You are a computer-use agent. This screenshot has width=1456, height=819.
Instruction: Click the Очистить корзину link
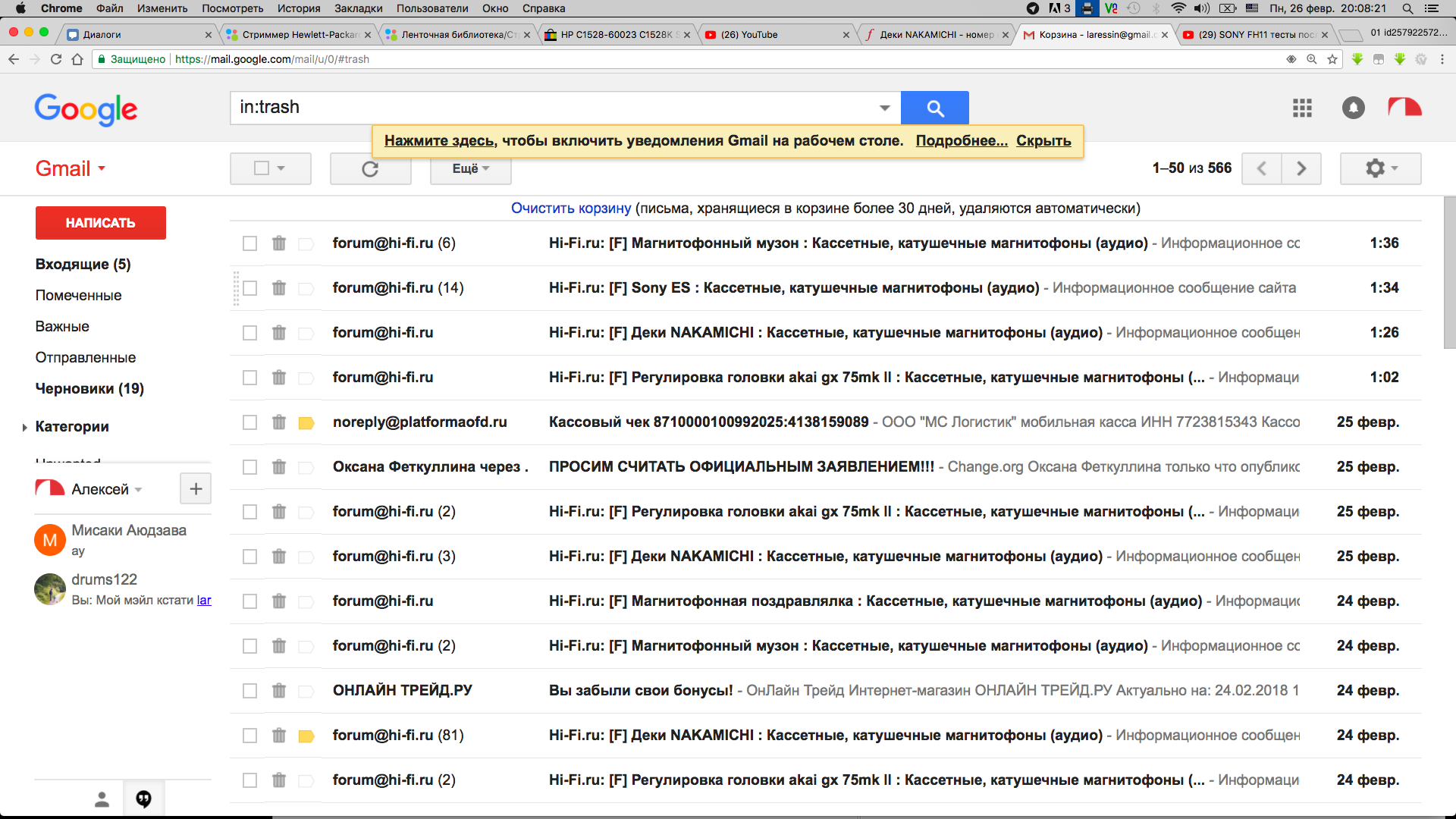(x=570, y=209)
